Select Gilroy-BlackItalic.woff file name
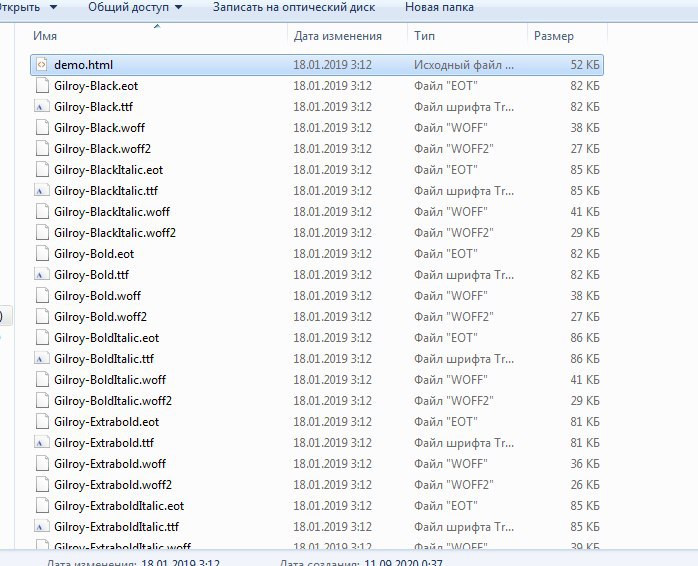The width and height of the screenshot is (698, 566). tap(112, 212)
